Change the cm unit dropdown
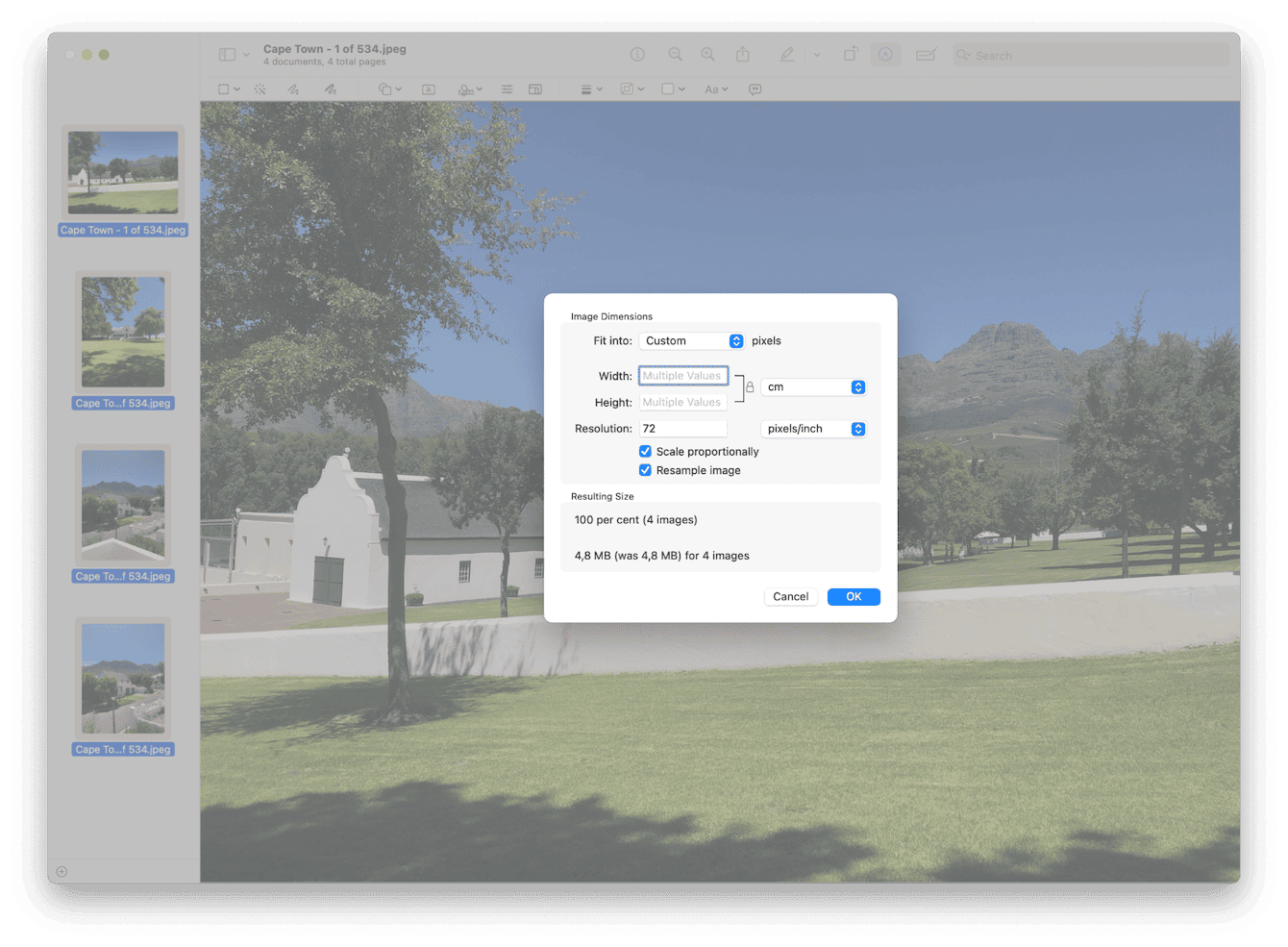 [812, 386]
